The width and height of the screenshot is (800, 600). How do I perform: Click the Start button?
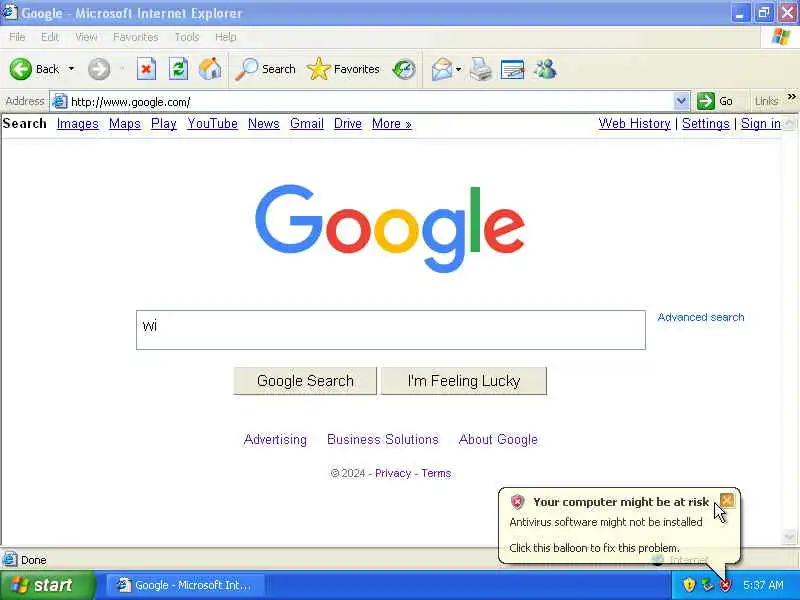47,585
